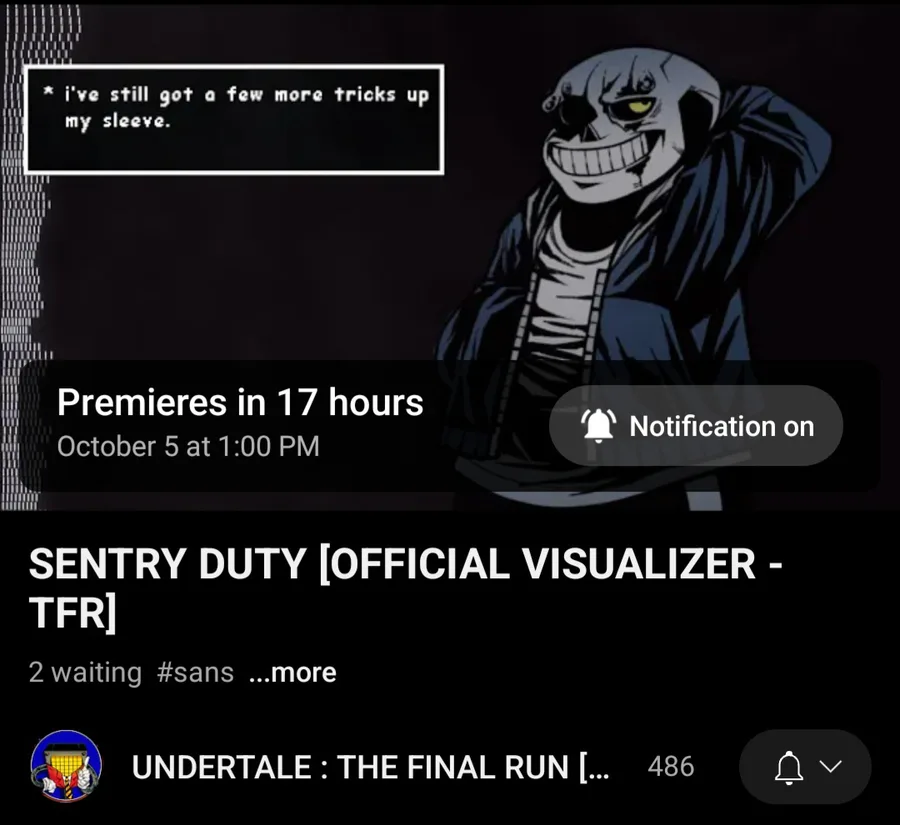
Task: Click the Sans character video thumbnail
Action: (x=450, y=257)
